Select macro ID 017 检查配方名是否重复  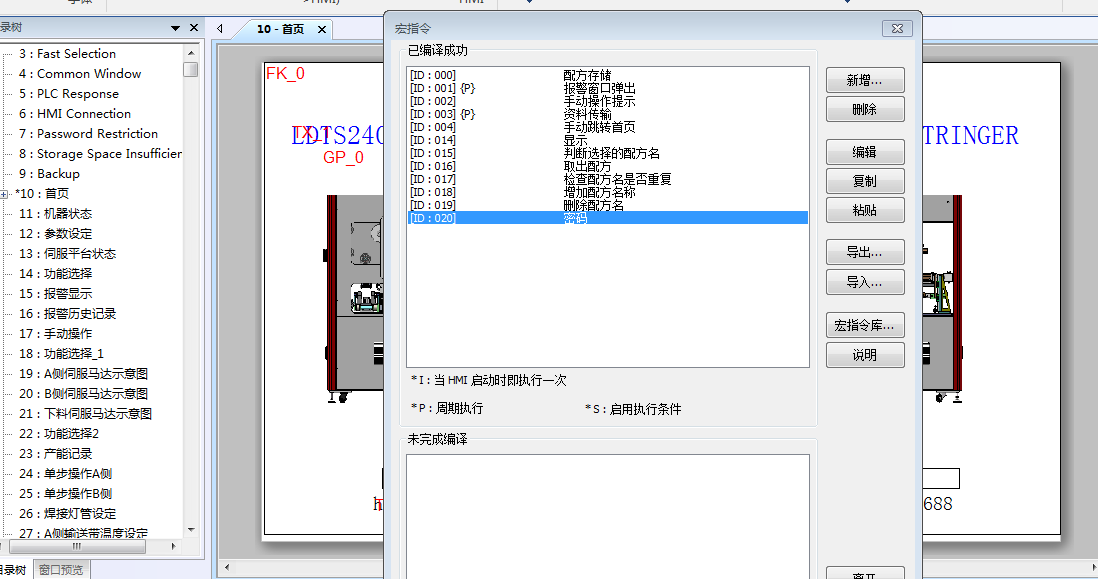click(616, 179)
